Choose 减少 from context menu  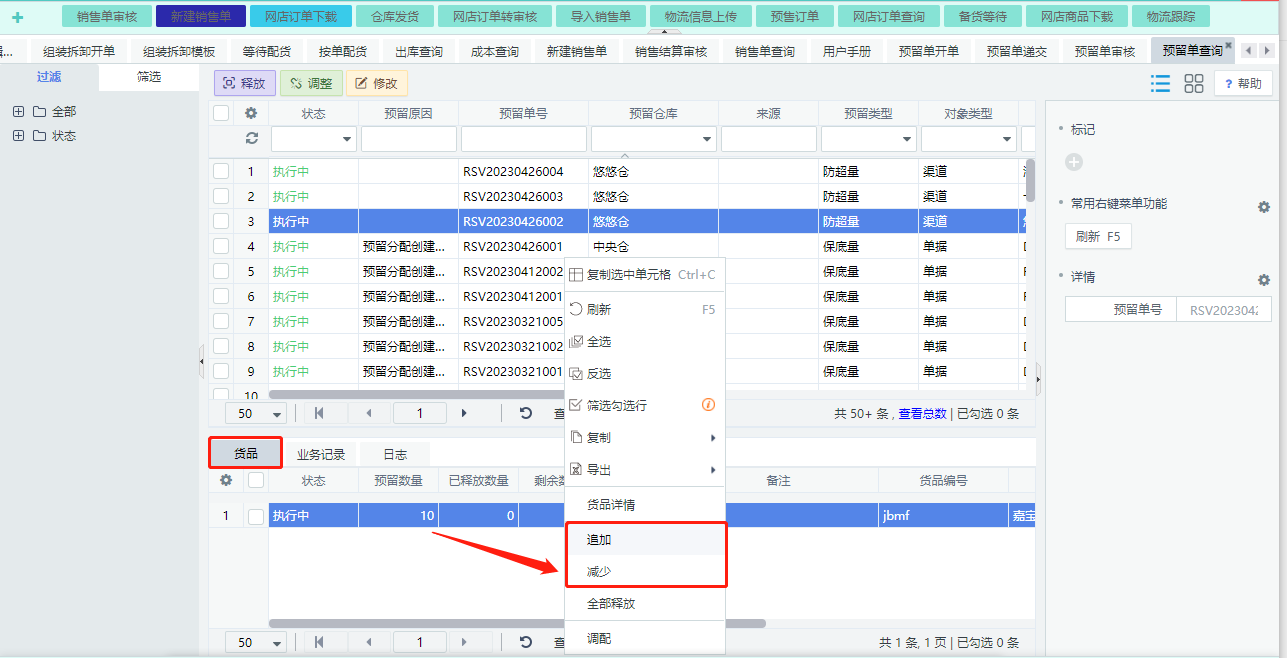pos(644,571)
